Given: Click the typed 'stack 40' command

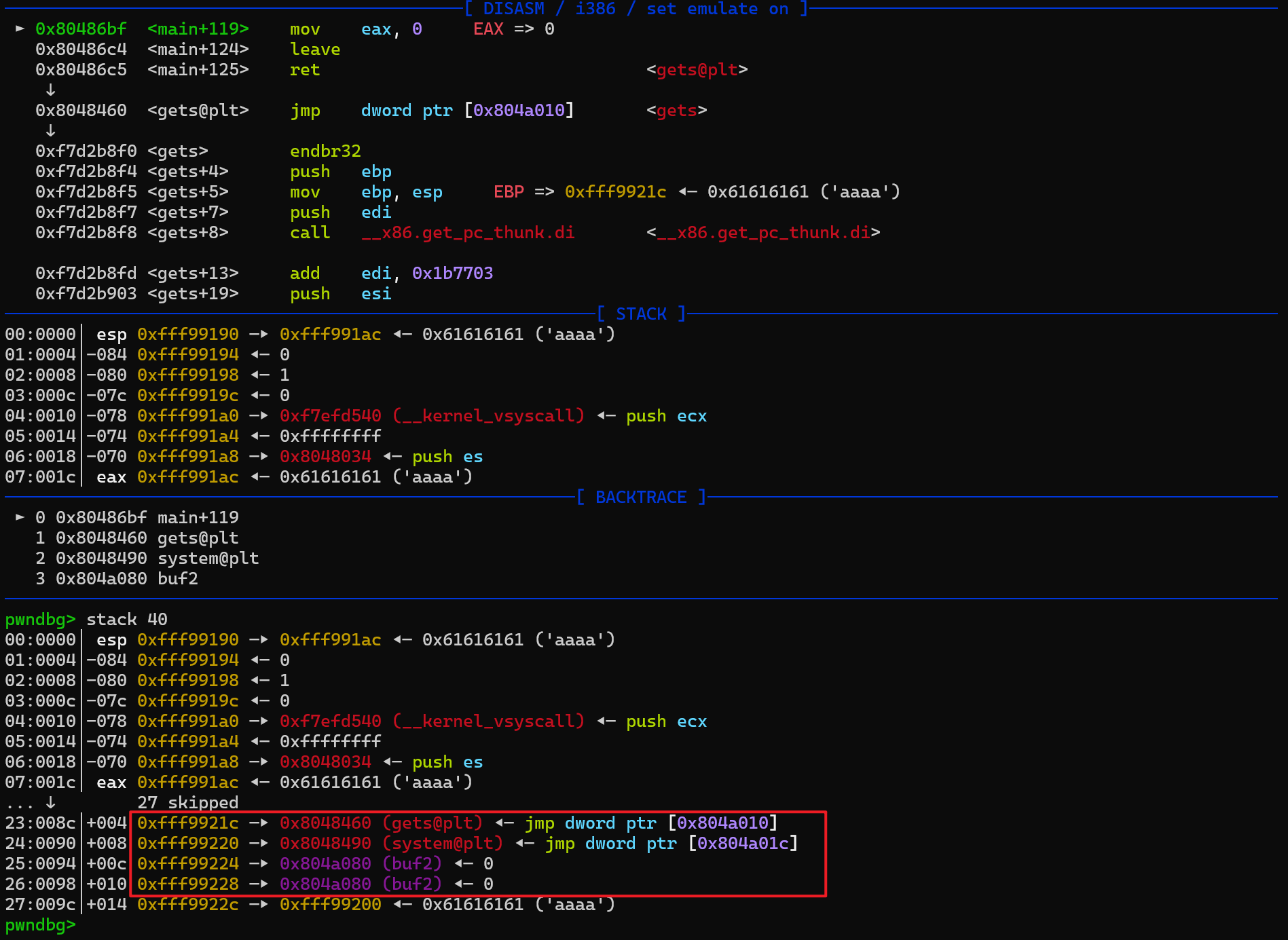Looking at the screenshot, I should point(127,619).
